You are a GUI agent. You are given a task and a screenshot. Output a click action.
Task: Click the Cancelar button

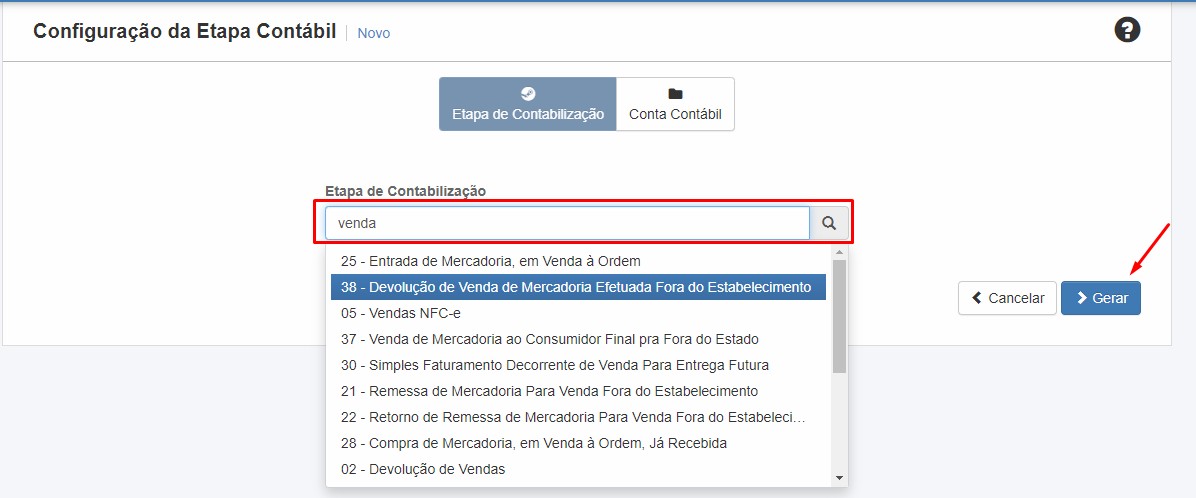point(1007,298)
